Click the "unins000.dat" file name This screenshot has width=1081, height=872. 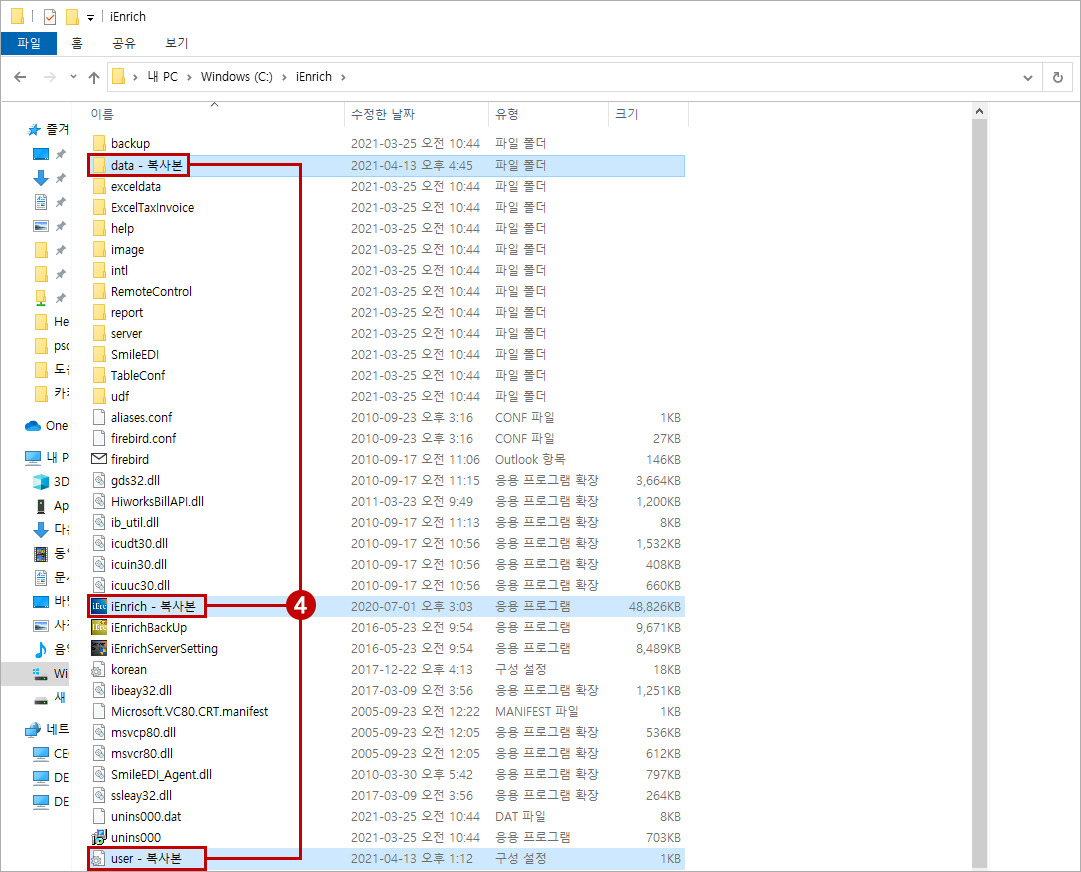[x=146, y=816]
